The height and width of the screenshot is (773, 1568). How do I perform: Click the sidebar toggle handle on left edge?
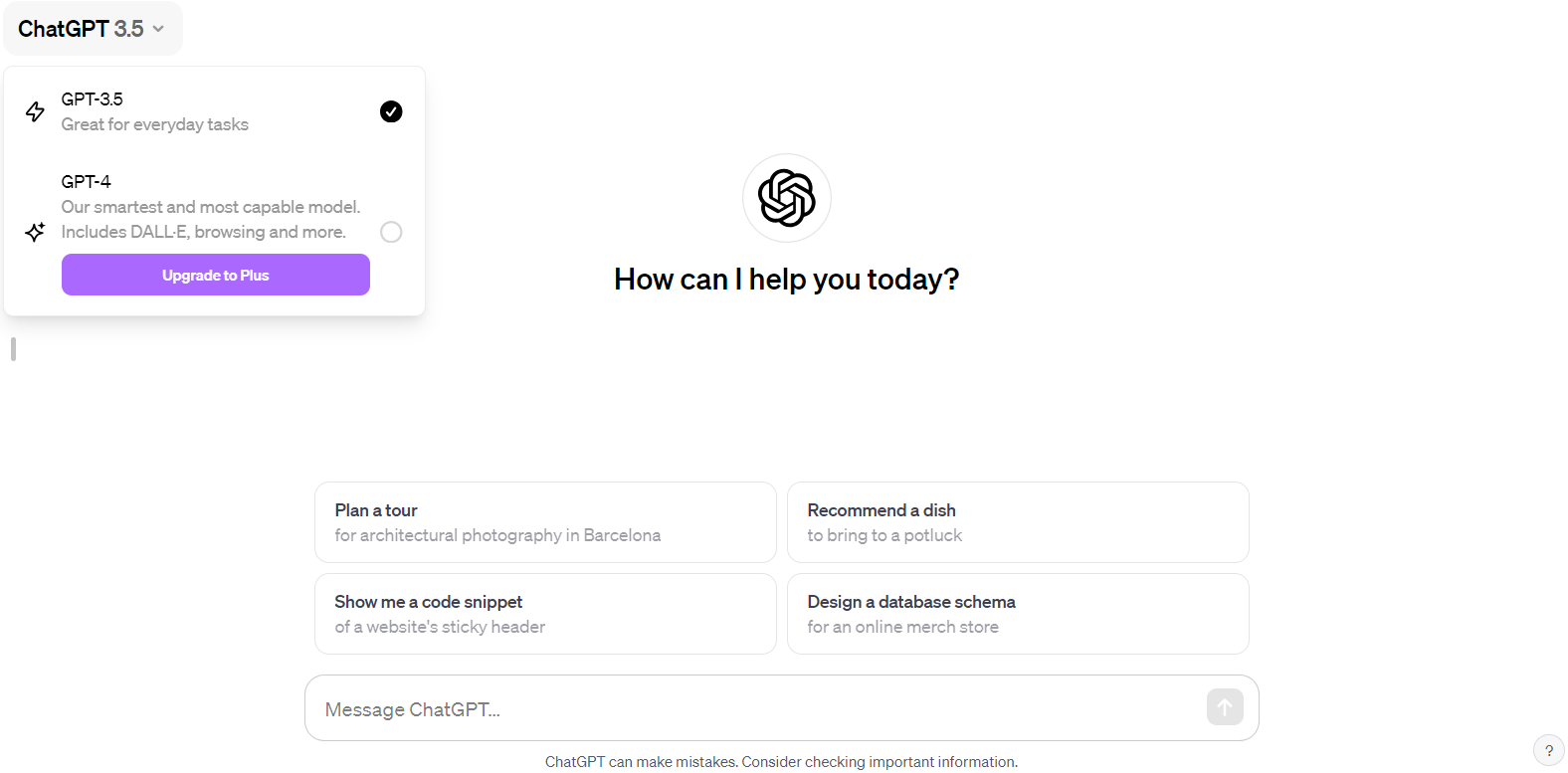(13, 349)
